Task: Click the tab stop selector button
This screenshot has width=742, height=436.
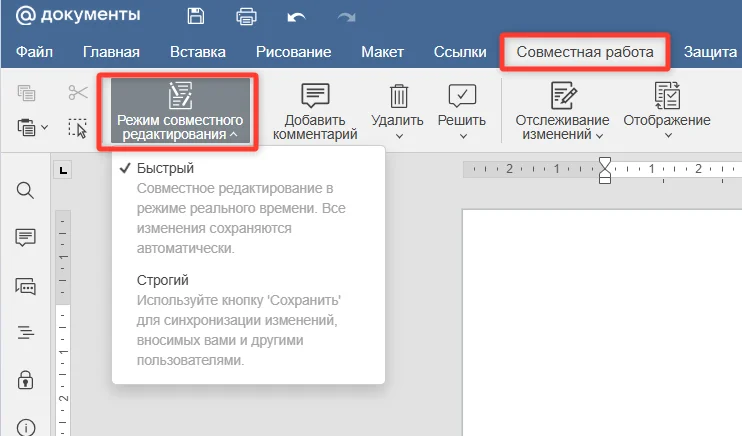Action: 63,170
